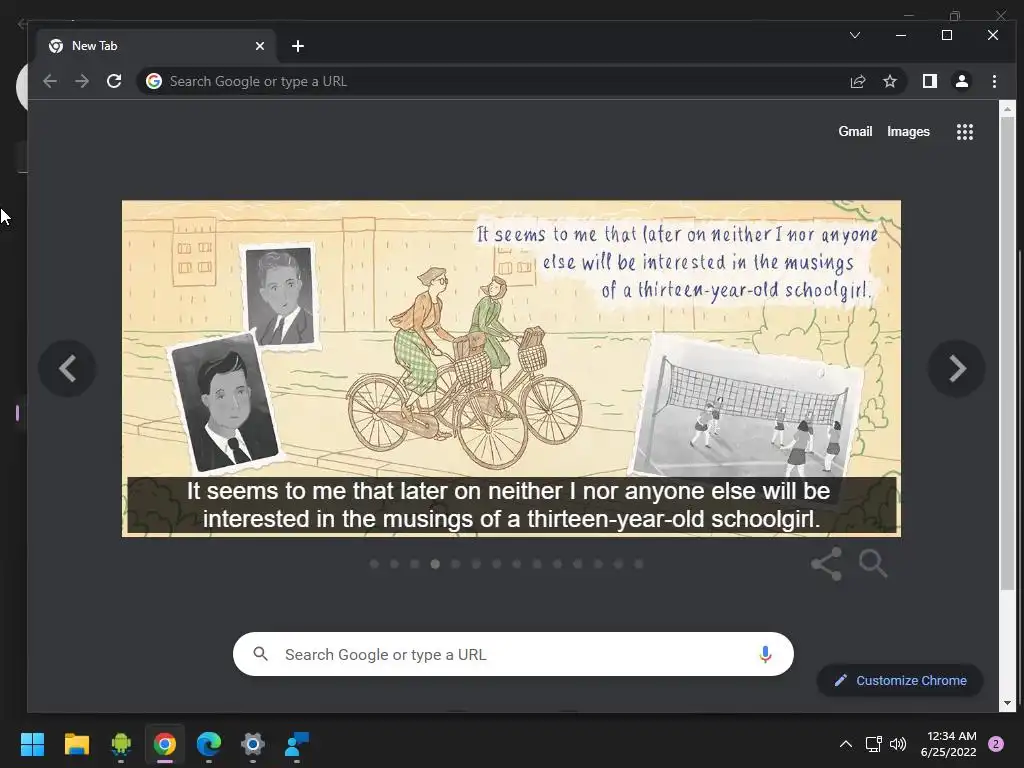This screenshot has height=768, width=1024.
Task: Select the third slide dot
Action: coord(415,564)
